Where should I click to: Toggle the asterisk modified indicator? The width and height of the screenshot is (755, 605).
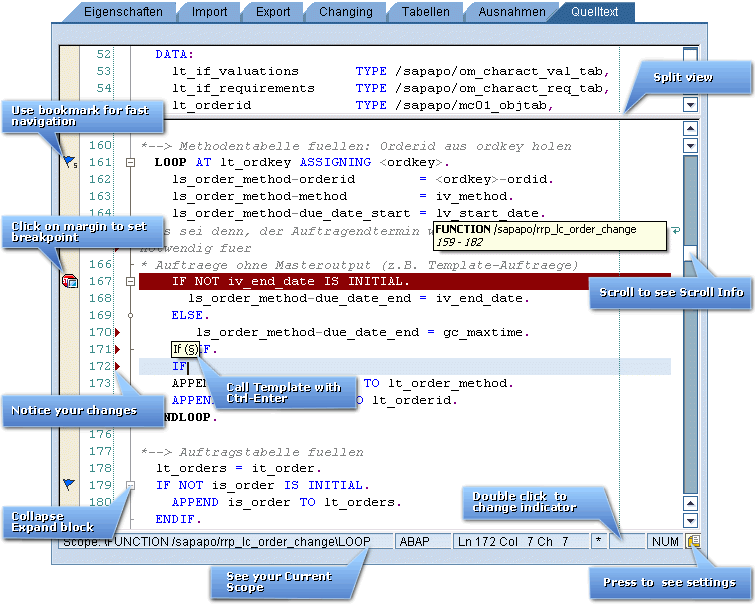click(x=598, y=541)
